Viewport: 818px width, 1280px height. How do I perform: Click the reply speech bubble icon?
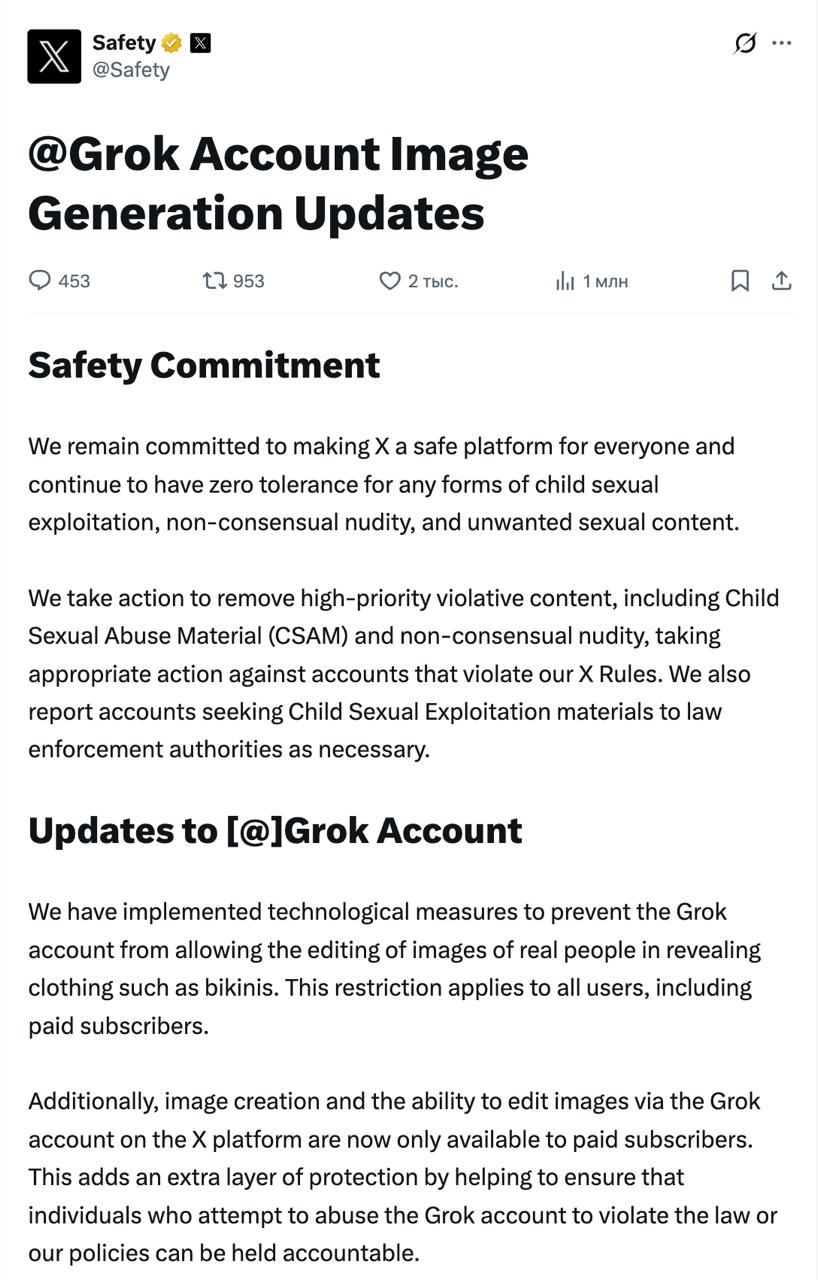click(39, 281)
